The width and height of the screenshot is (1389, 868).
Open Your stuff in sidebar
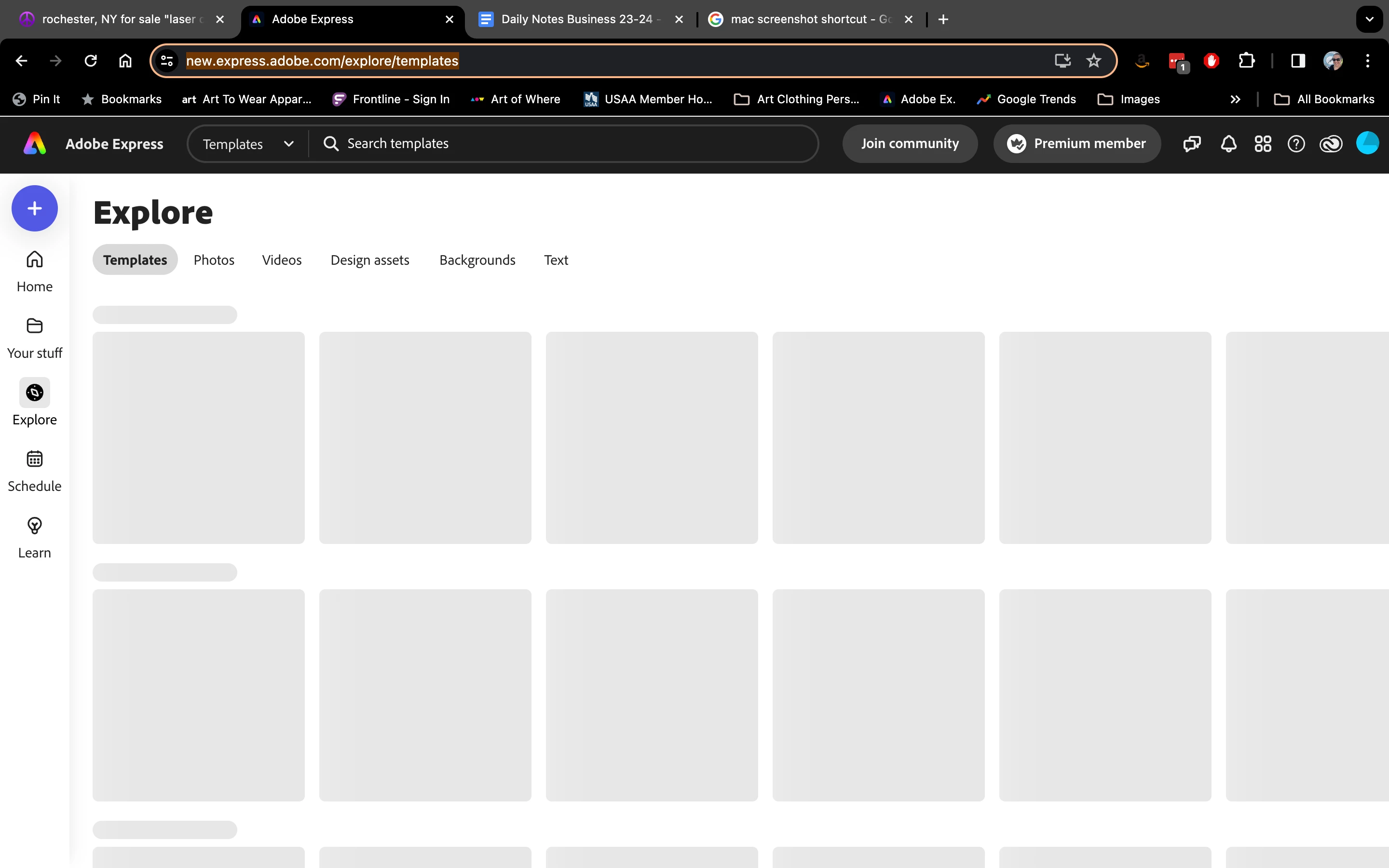point(34,338)
